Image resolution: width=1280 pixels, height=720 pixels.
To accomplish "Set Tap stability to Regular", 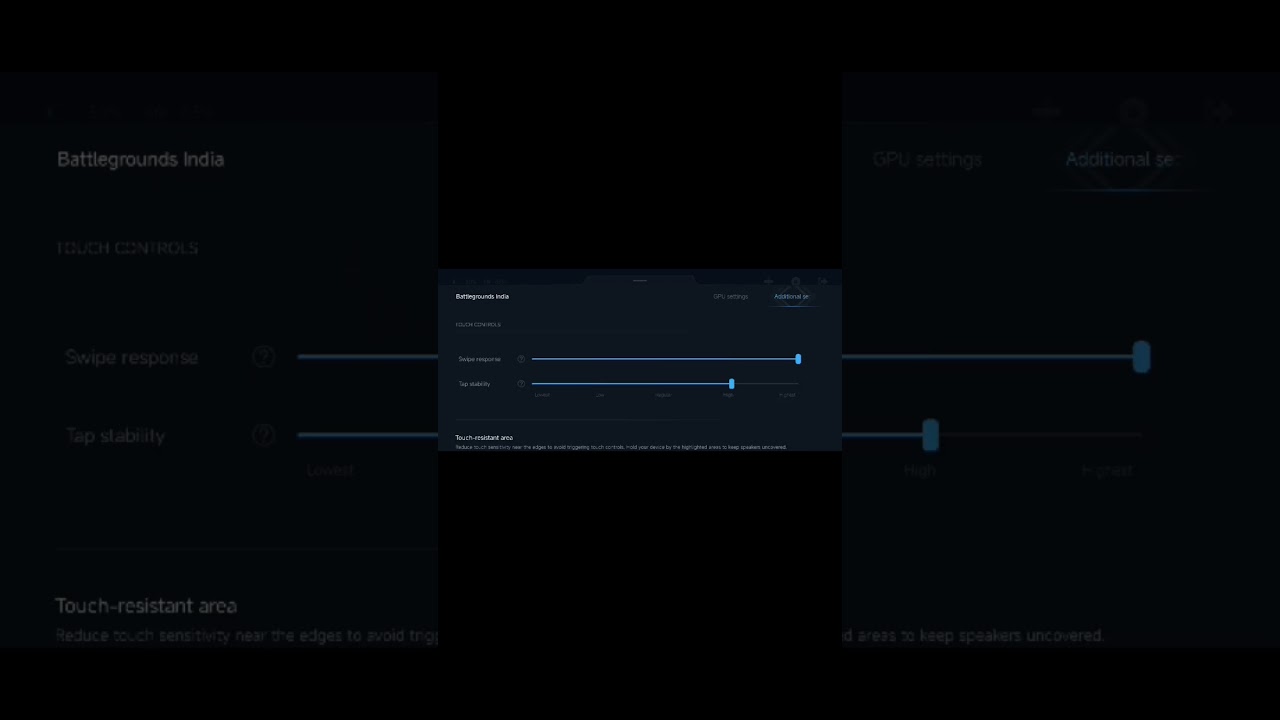I will (663, 395).
